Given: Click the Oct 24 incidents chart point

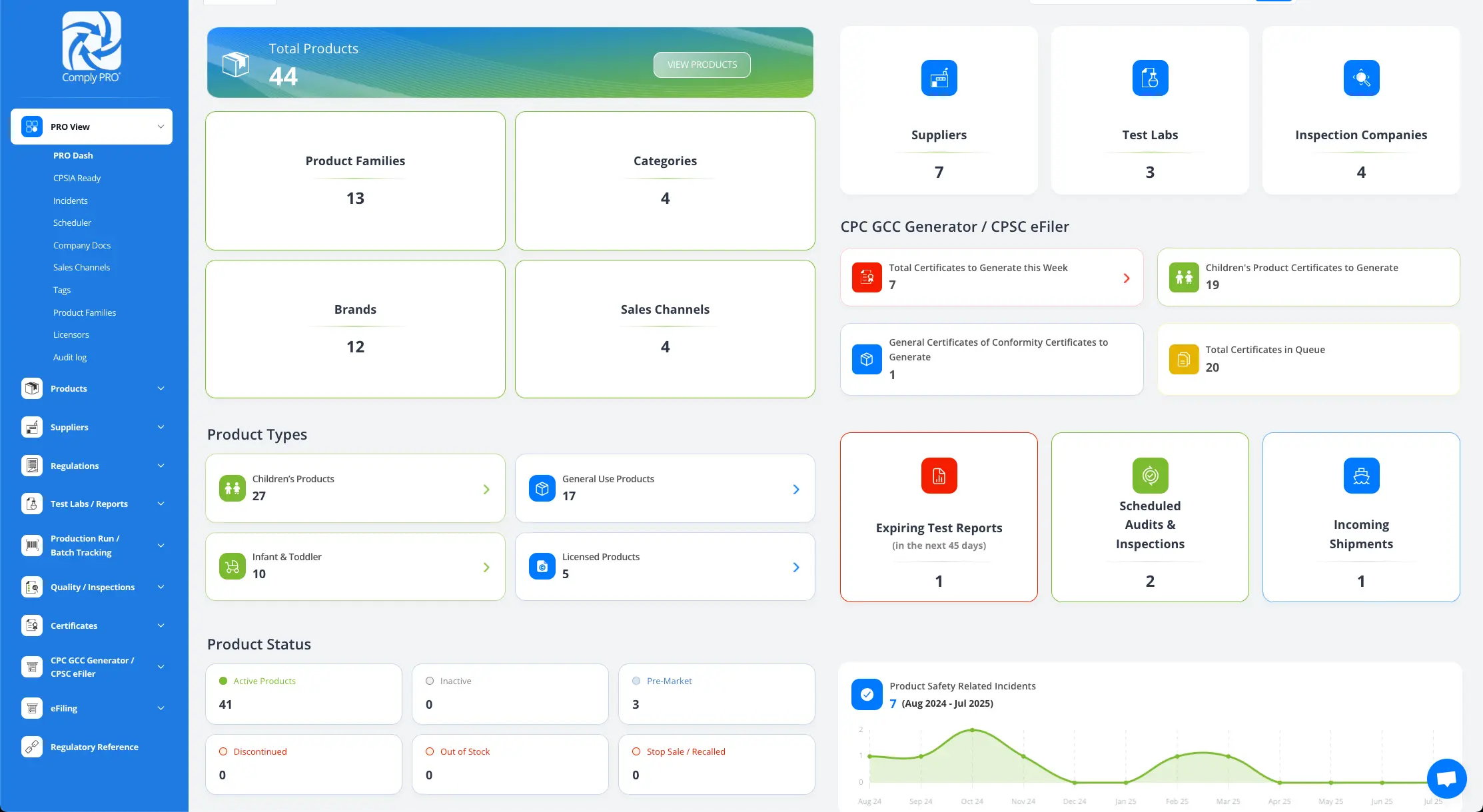Looking at the screenshot, I should tap(972, 730).
